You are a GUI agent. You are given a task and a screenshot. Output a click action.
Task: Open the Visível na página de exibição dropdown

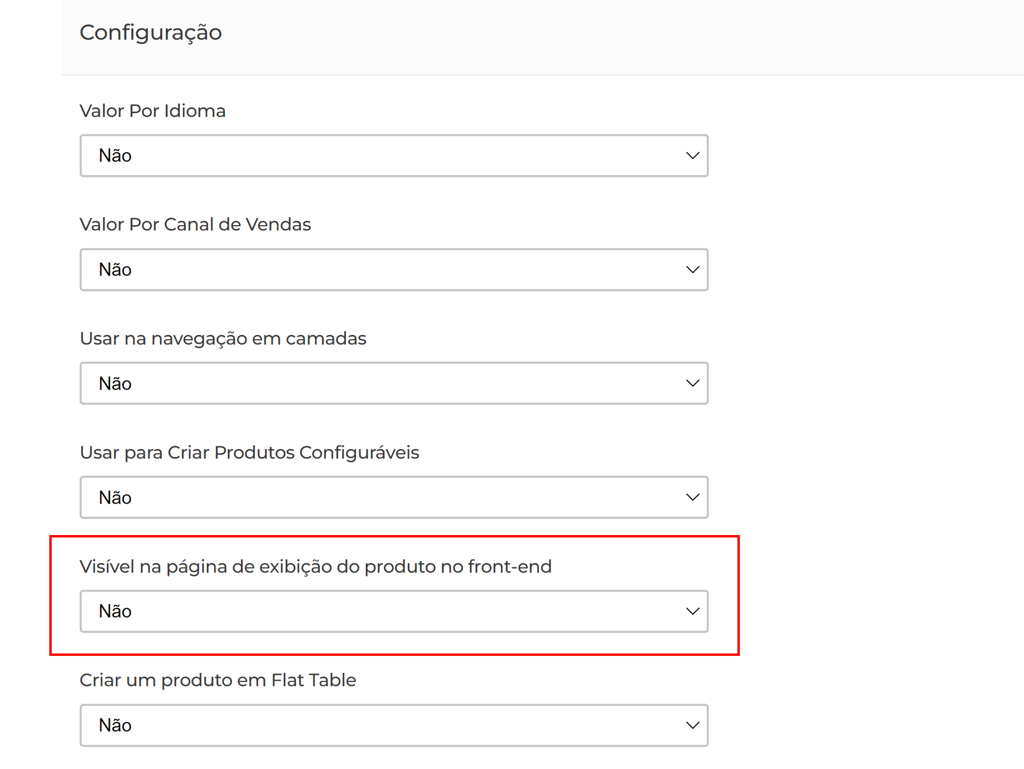(394, 612)
